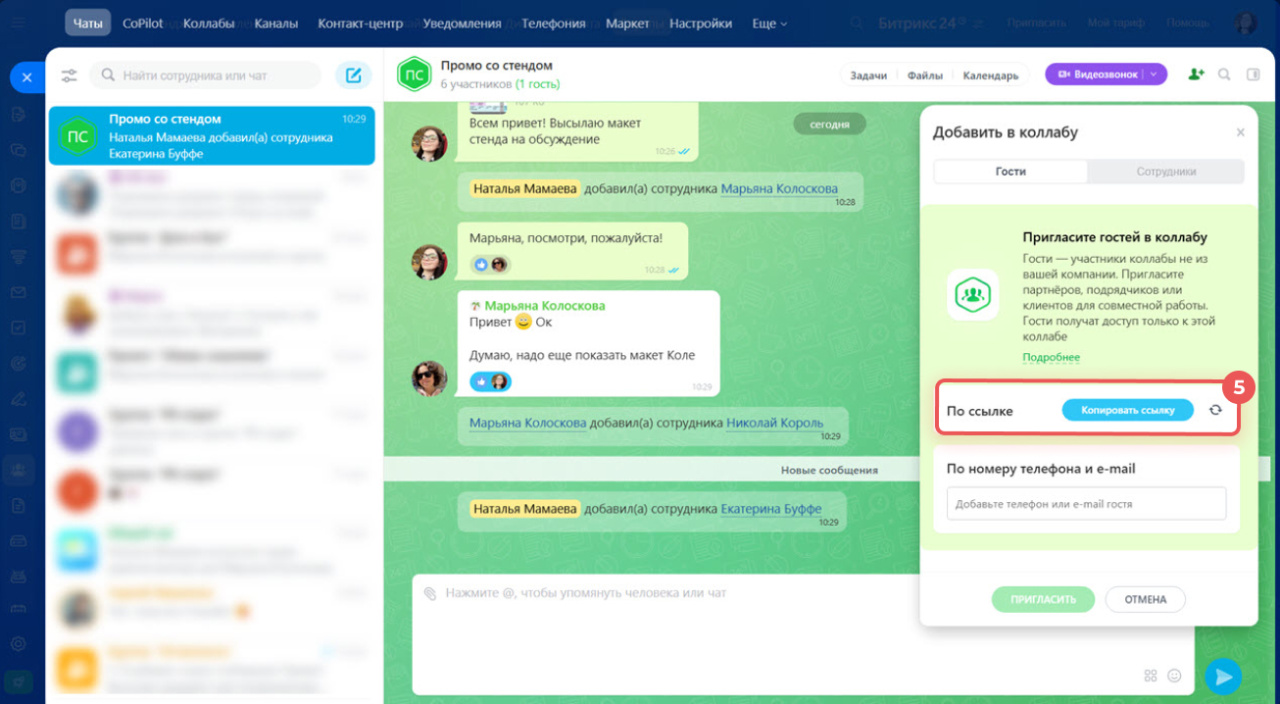This screenshot has height=704, width=1280.
Task: Click the ПРИГЛАСИТЬ button
Action: tap(1042, 599)
